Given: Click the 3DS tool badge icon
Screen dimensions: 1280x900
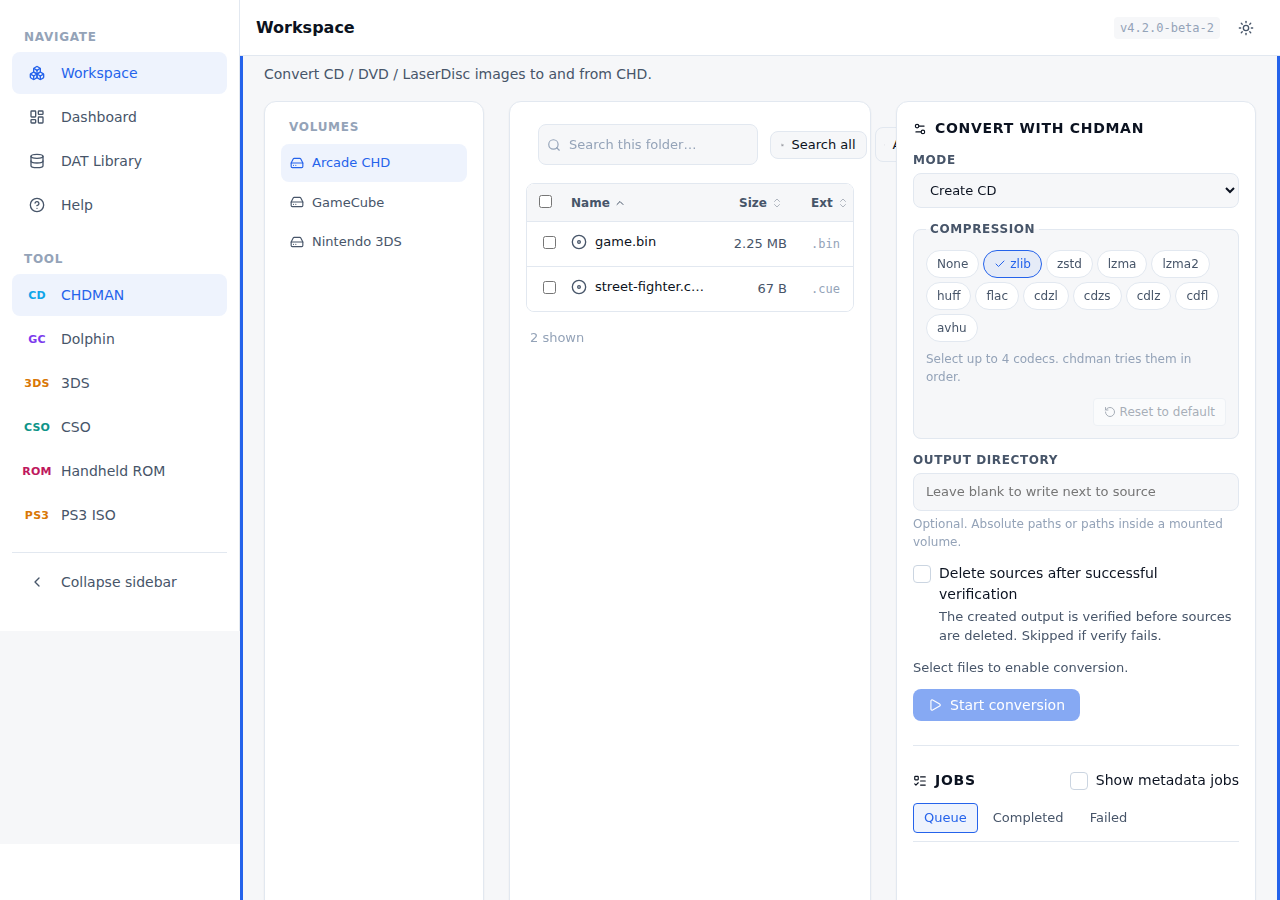Looking at the screenshot, I should click(x=37, y=383).
